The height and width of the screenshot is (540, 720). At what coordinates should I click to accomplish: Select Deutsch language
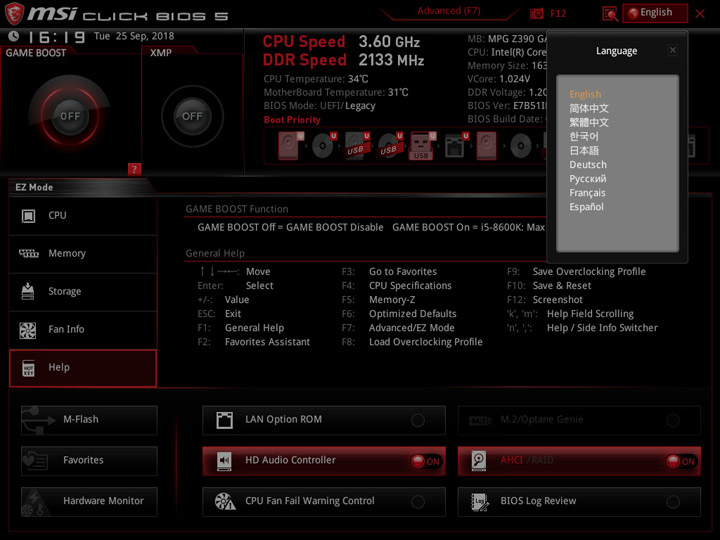[588, 164]
